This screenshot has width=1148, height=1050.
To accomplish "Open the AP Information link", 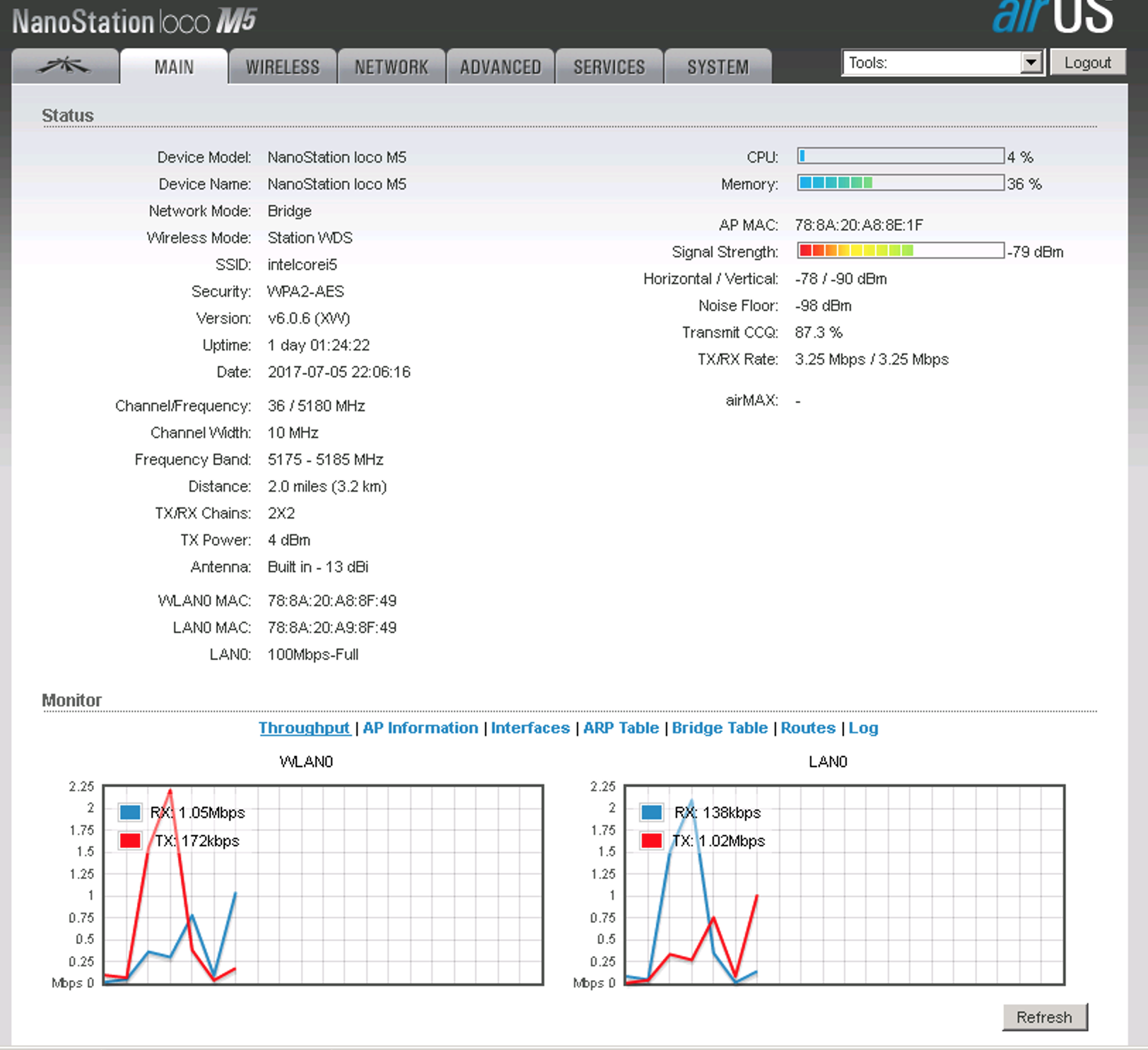I will [x=421, y=728].
